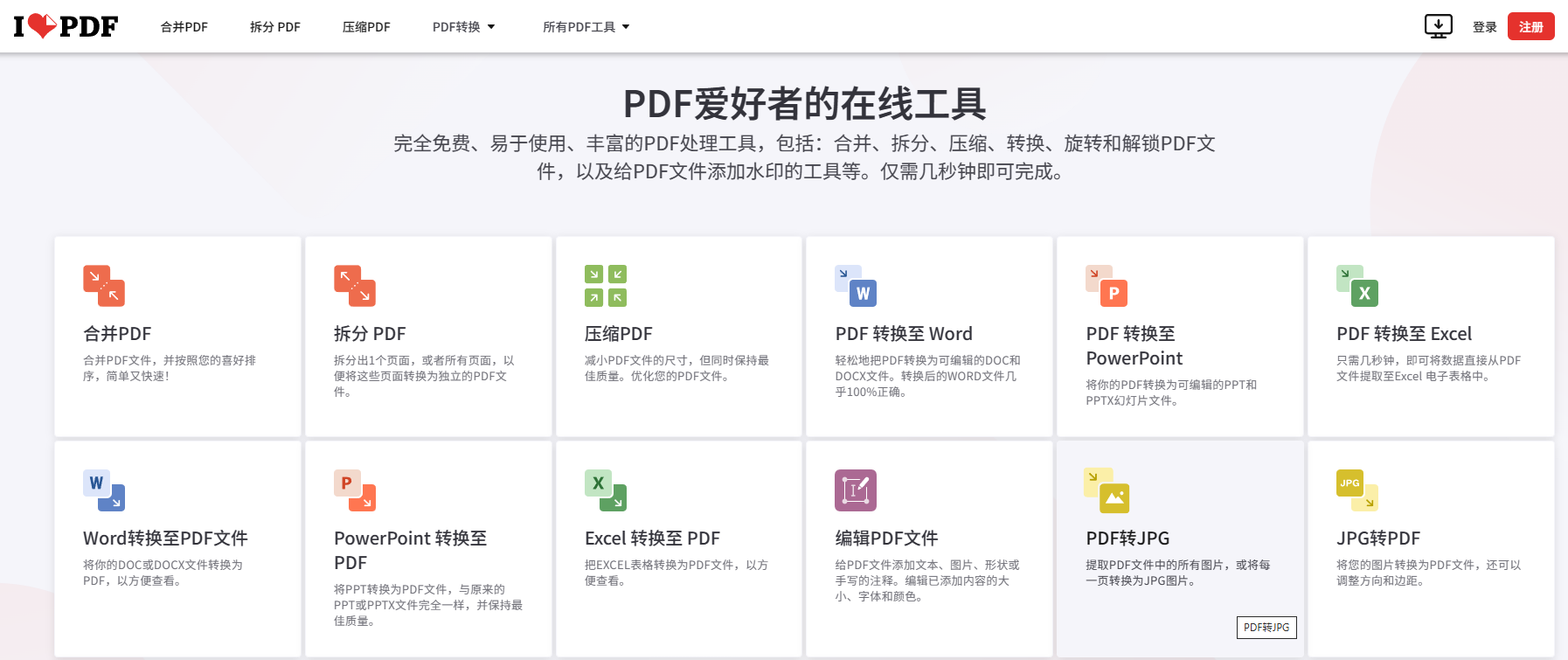The image size is (1568, 660).
Task: Click the description starting 轻松地把PDF转换
Action: [927, 376]
